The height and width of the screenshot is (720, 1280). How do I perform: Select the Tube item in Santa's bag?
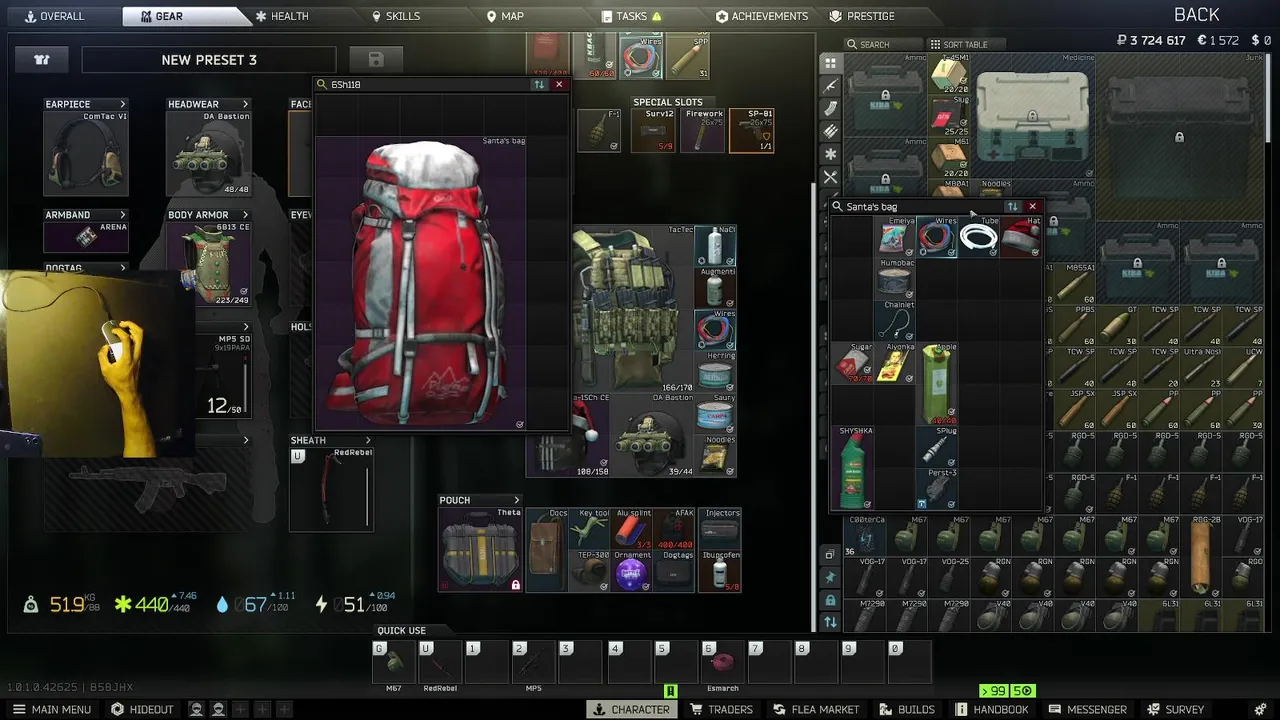pyautogui.click(x=979, y=237)
